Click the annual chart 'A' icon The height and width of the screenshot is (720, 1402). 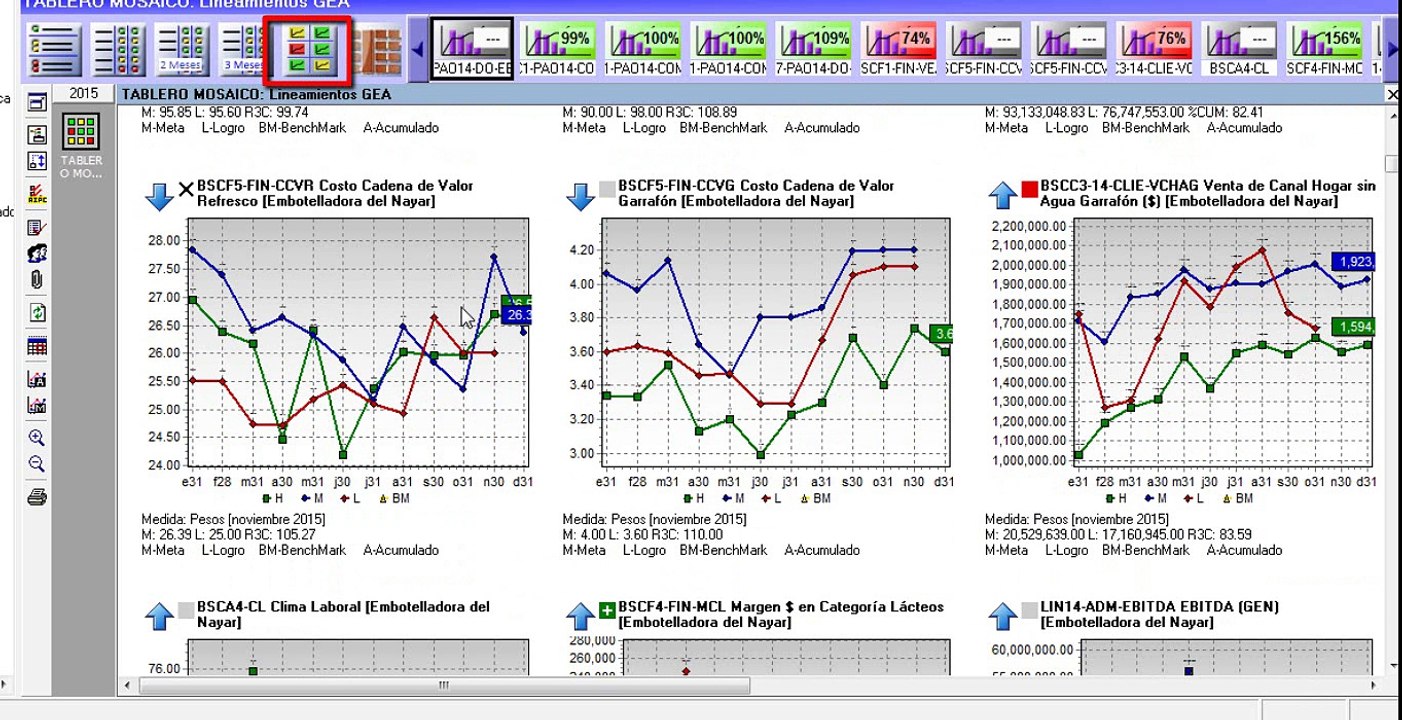37,379
